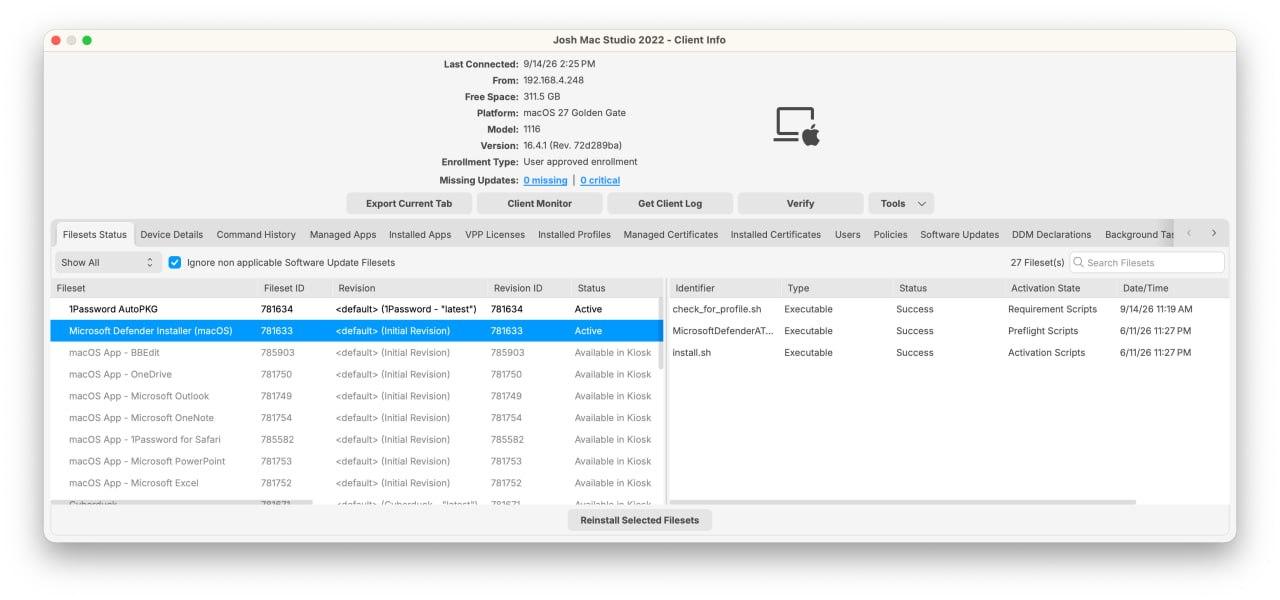Click the 9/14/26 11:19 AM date cell
This screenshot has height=600, width=1280.
pos(1156,309)
